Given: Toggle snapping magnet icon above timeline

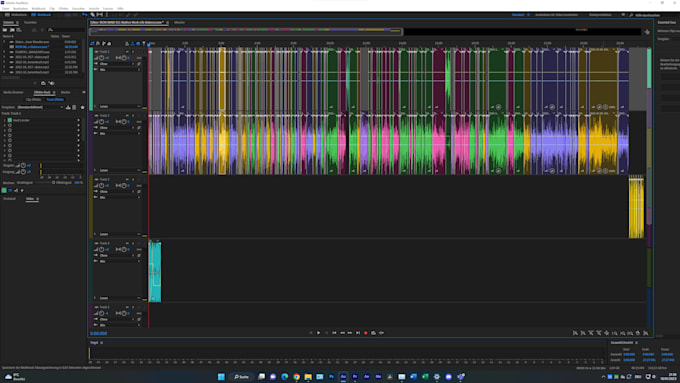Looking at the screenshot, I should tap(138, 43).
